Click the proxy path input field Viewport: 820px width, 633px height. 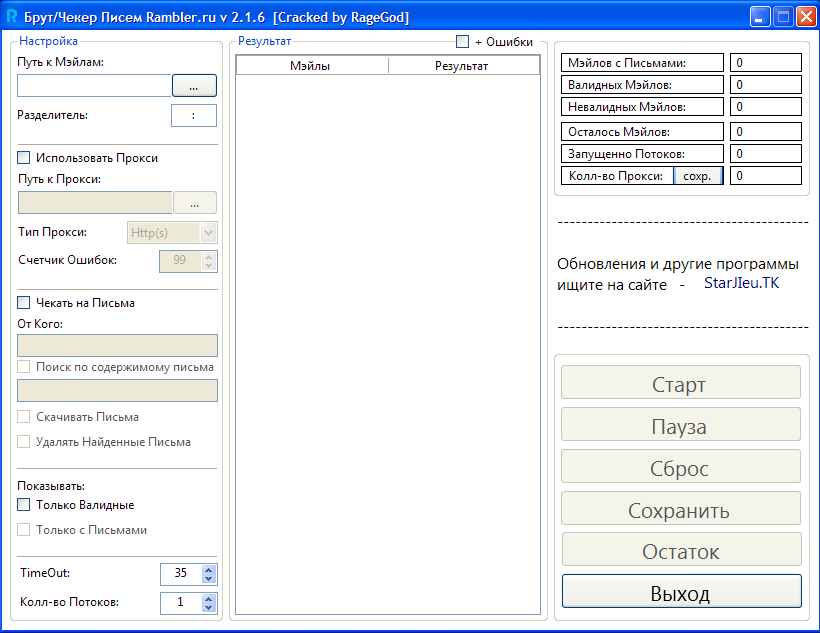[95, 202]
